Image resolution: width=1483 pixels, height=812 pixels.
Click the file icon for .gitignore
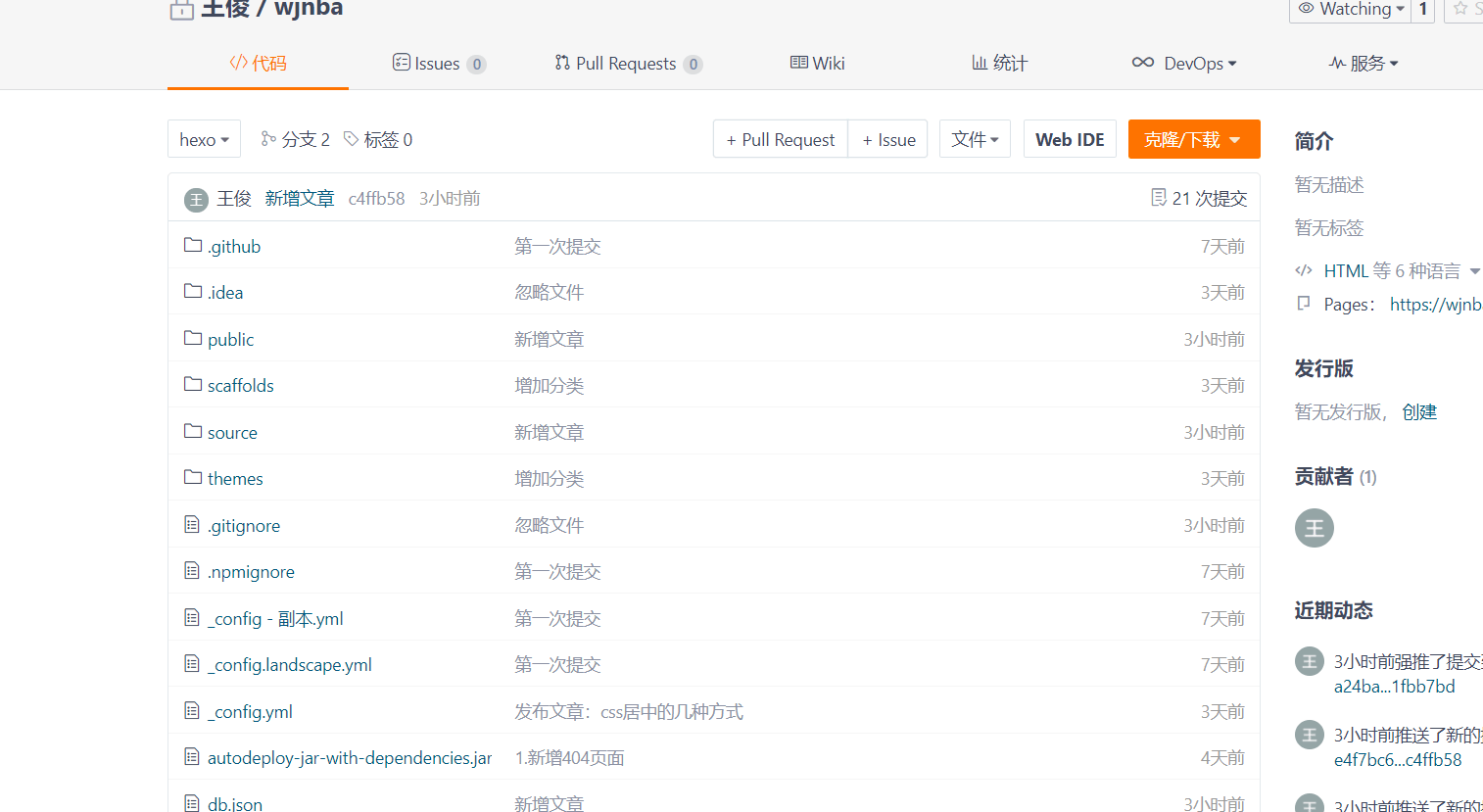click(x=192, y=525)
